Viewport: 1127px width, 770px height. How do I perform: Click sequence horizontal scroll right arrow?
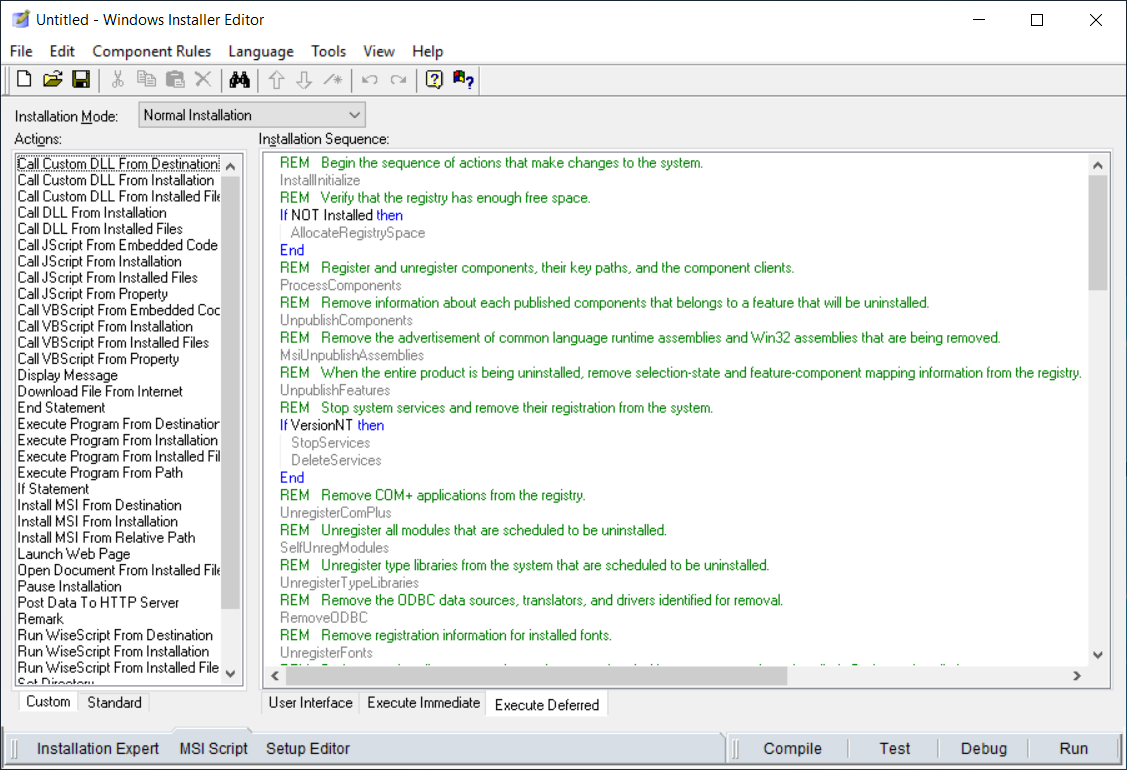(1077, 676)
